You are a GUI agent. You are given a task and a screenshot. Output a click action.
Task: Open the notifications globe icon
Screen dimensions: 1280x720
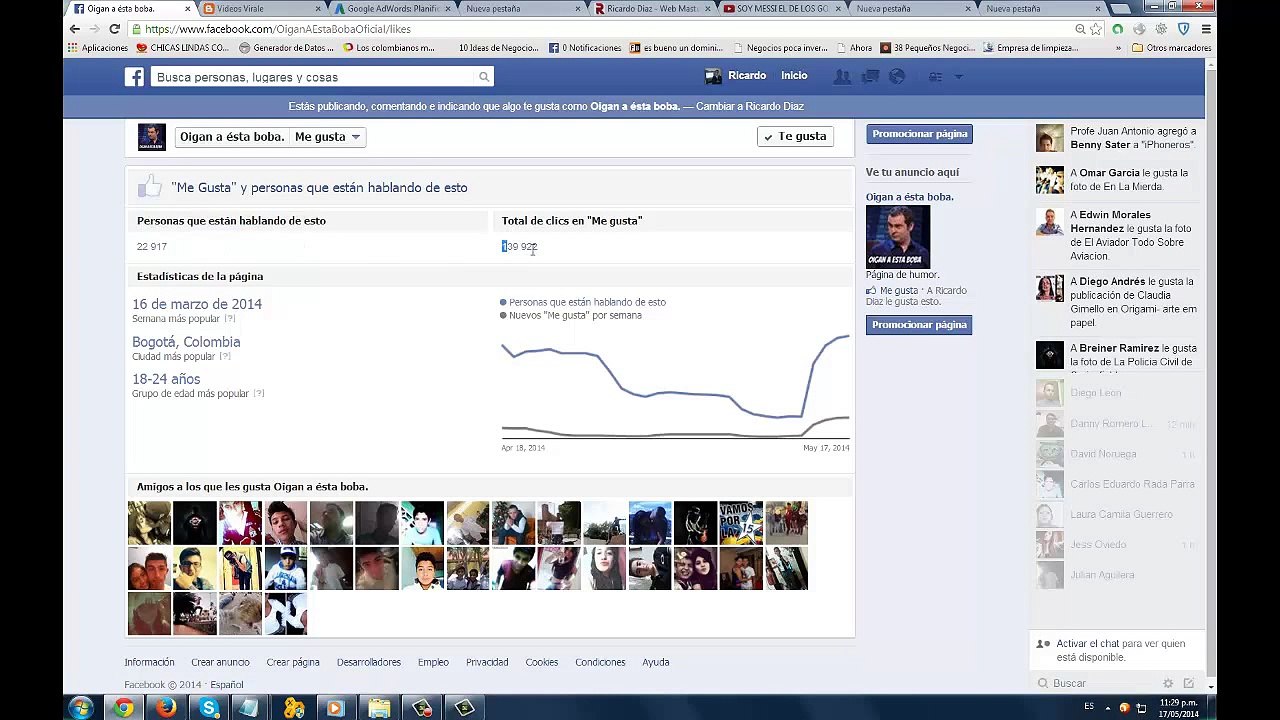(897, 77)
